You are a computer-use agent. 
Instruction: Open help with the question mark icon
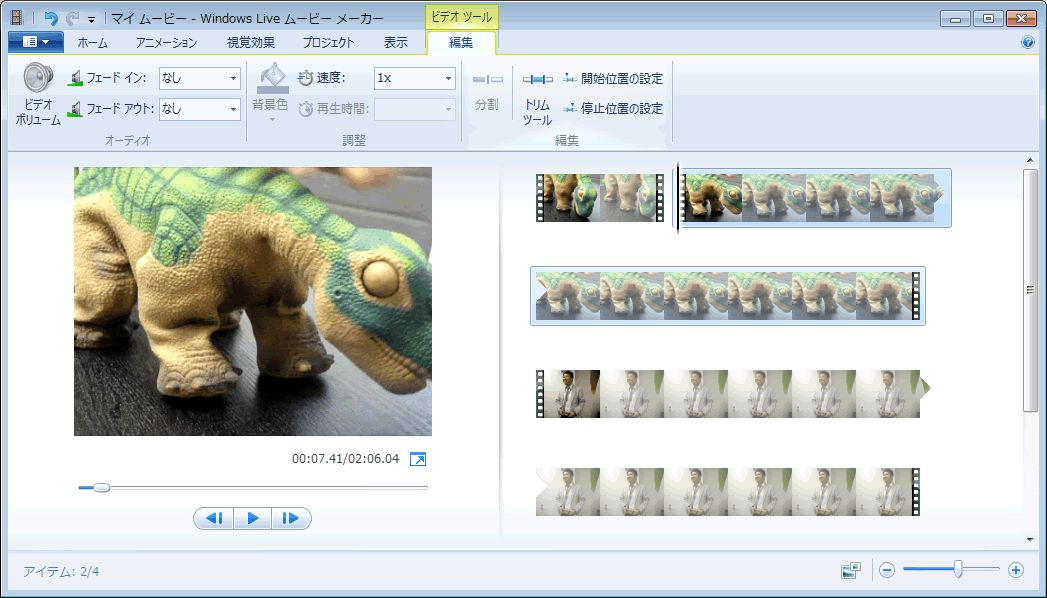coord(1027,43)
